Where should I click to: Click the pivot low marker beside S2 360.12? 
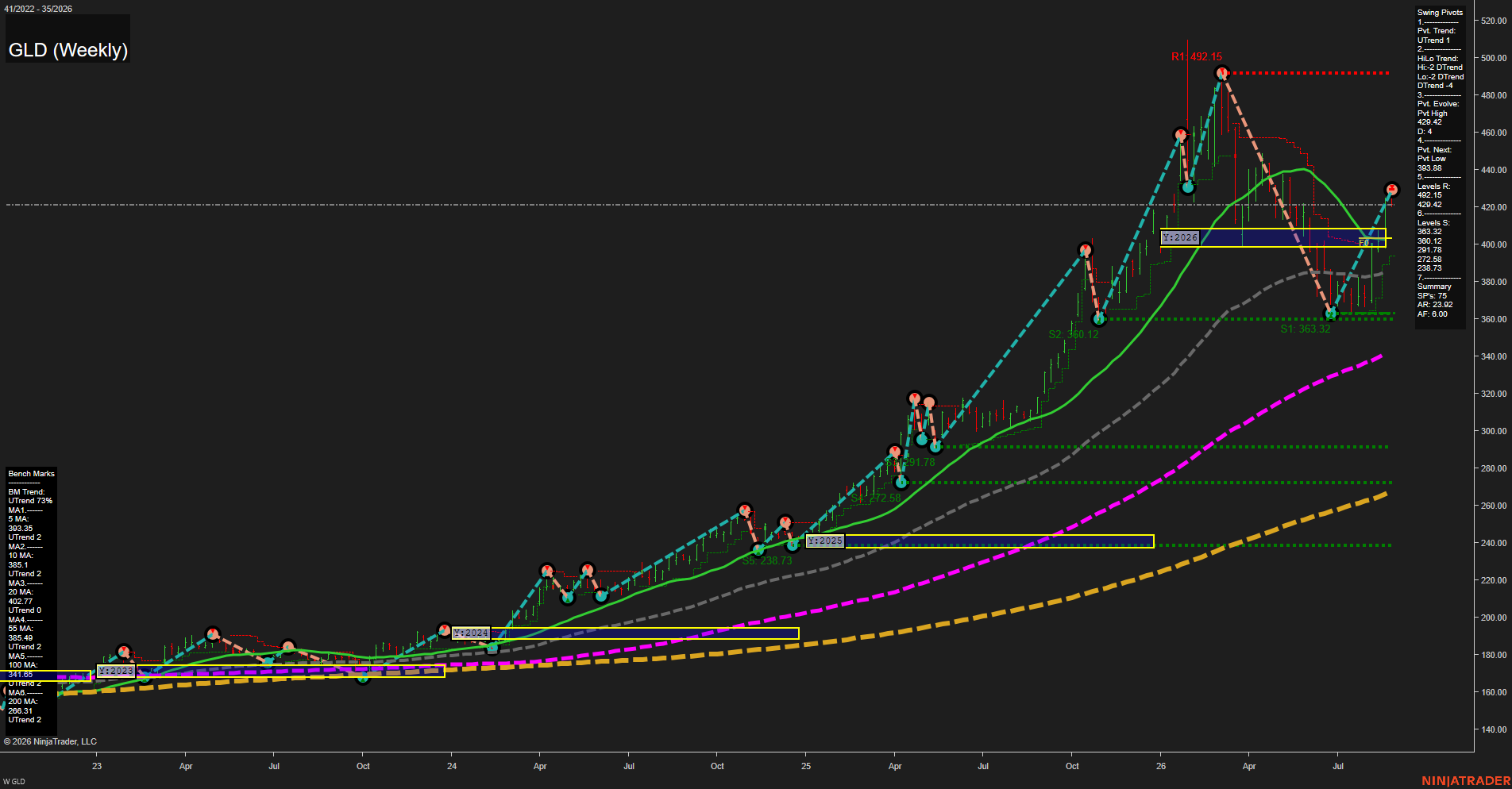(x=1099, y=319)
